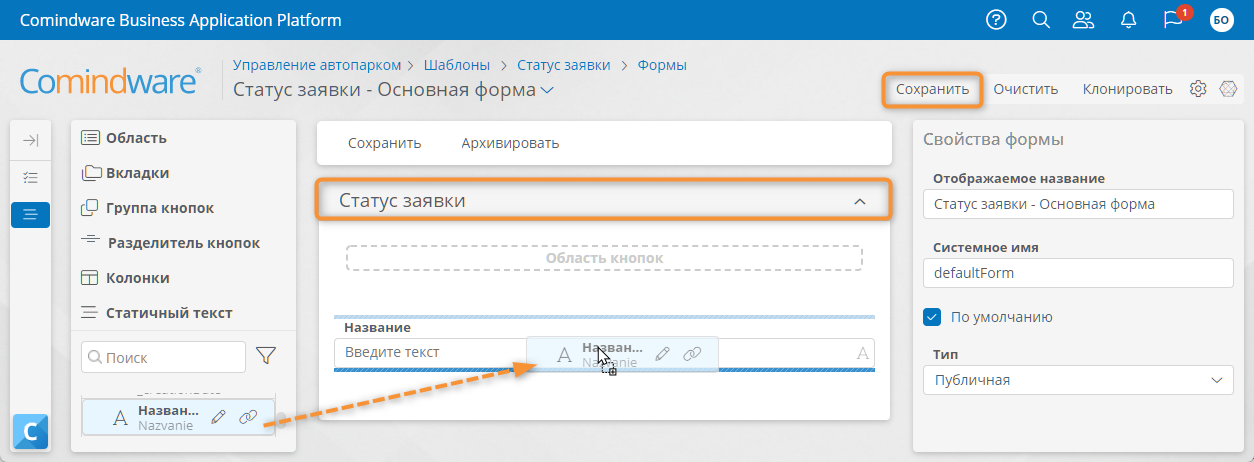
Task: Open the messages flag with red badge
Action: (x=1175, y=19)
